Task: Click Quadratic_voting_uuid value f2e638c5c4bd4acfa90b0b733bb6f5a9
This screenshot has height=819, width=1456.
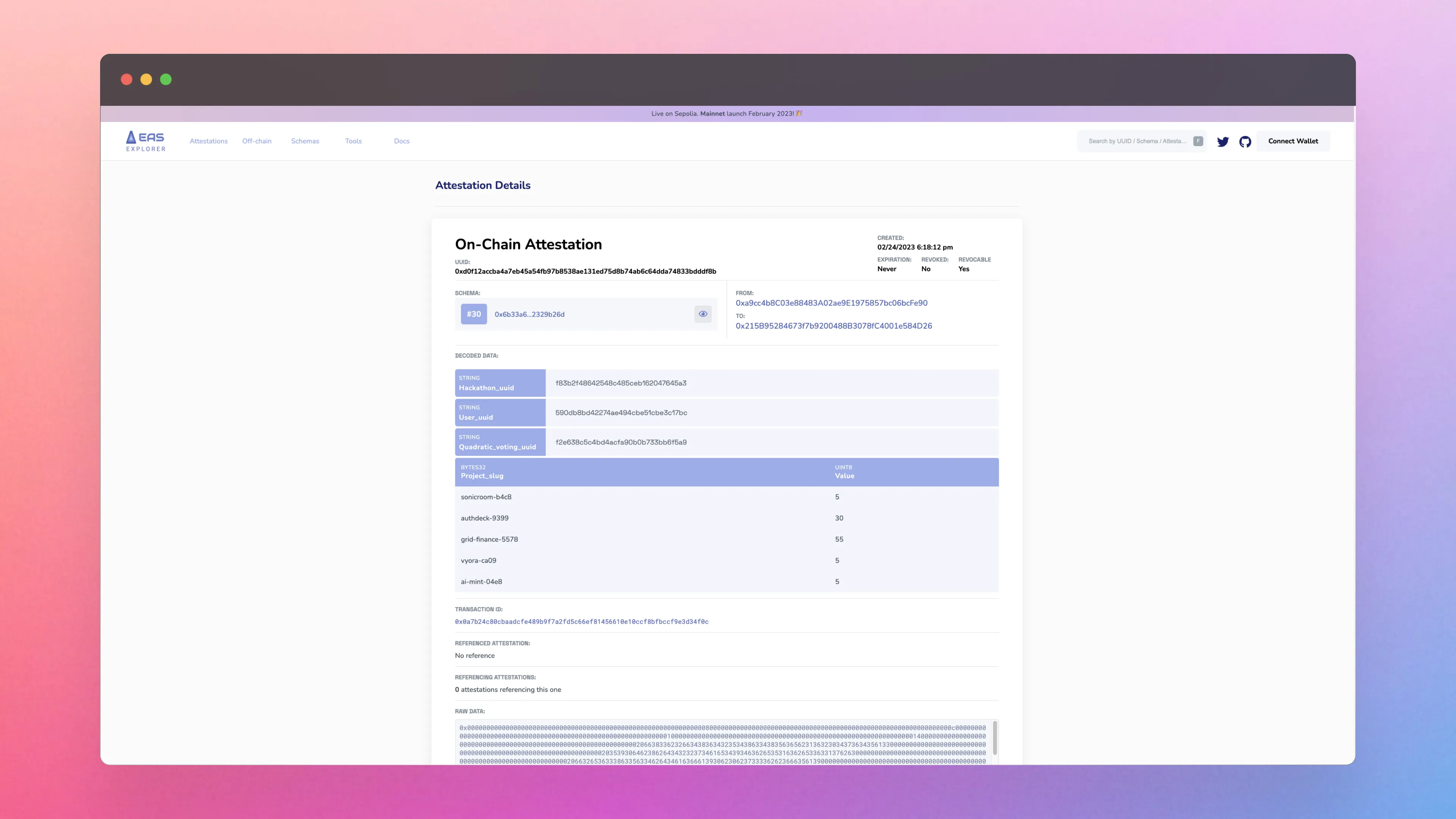Action: click(621, 442)
